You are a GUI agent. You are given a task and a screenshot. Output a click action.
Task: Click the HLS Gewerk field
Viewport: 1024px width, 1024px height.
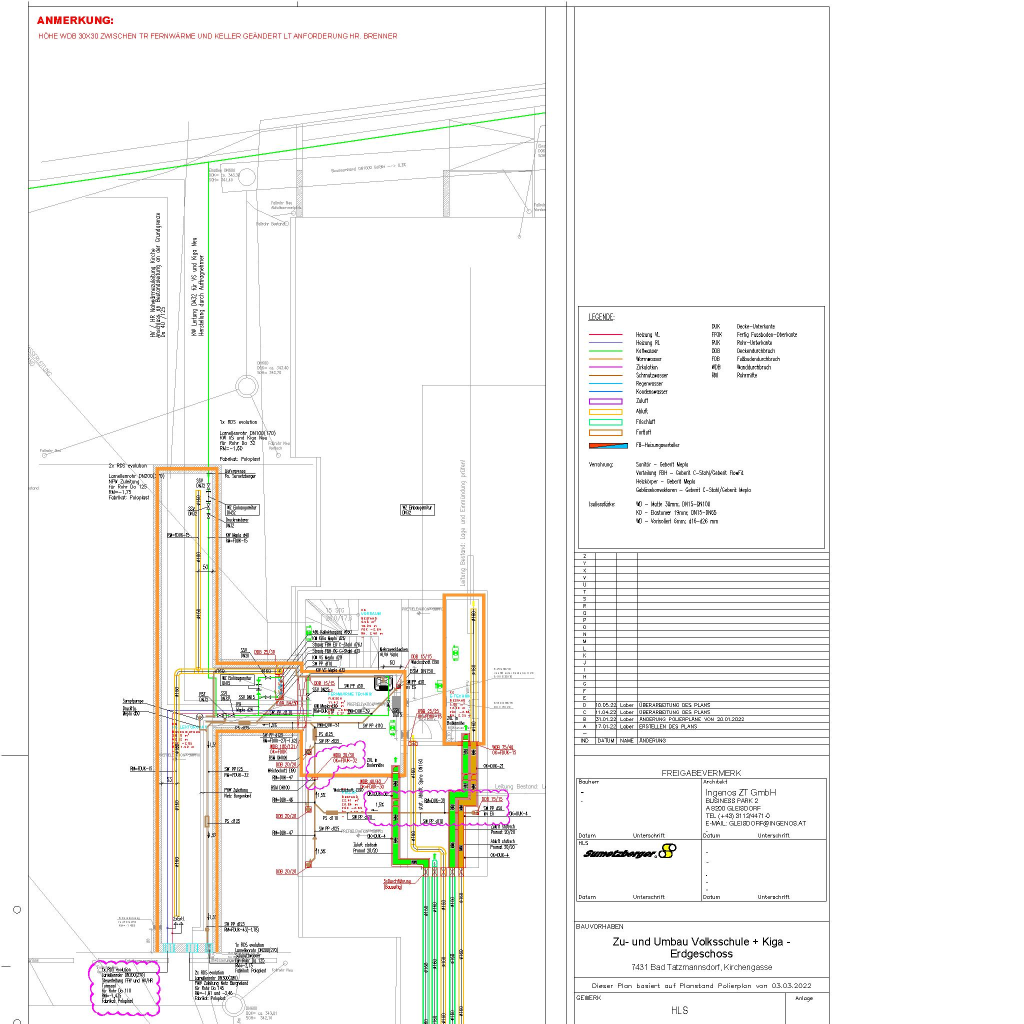click(679, 1011)
